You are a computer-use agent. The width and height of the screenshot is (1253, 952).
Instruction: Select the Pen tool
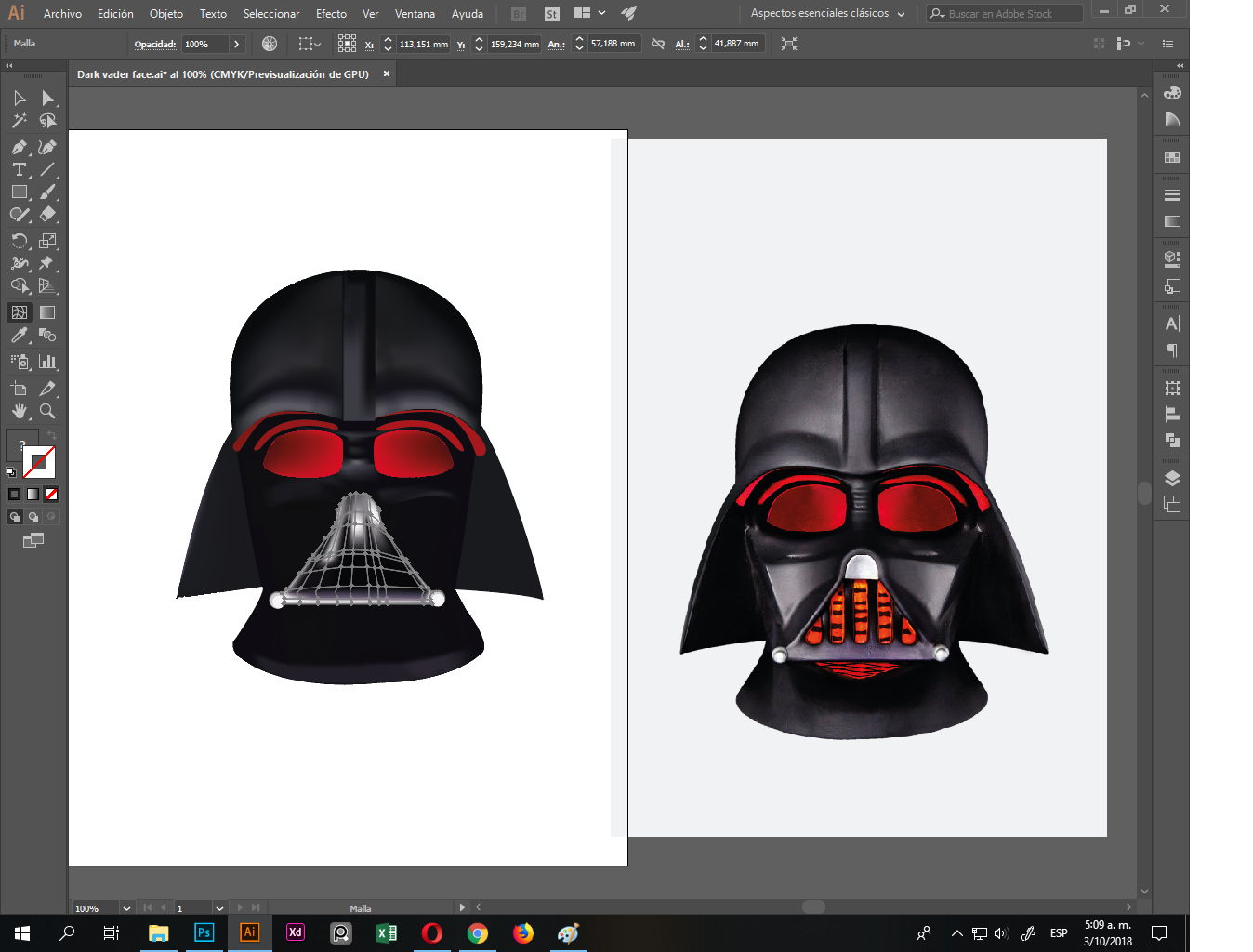point(20,147)
